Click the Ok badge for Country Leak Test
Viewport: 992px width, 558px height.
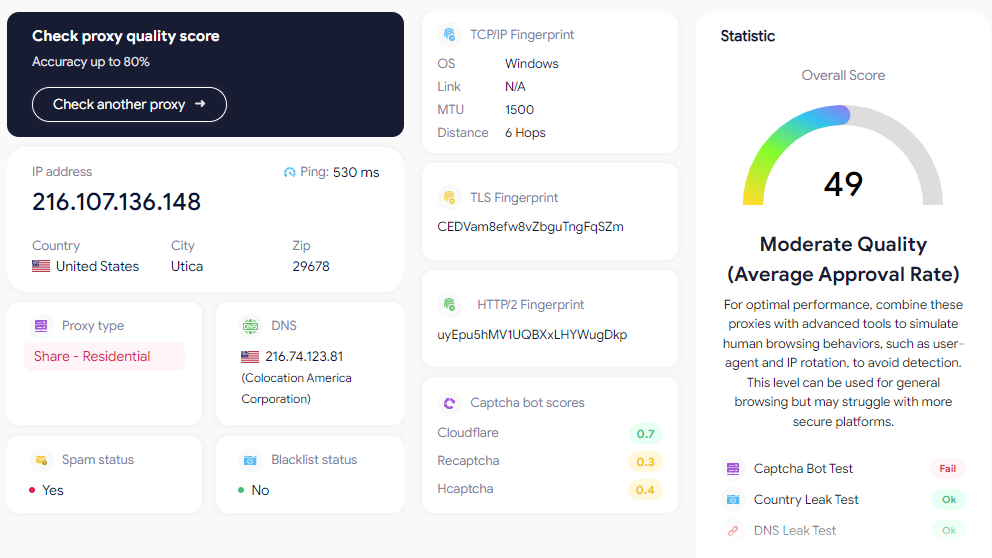[x=949, y=500]
